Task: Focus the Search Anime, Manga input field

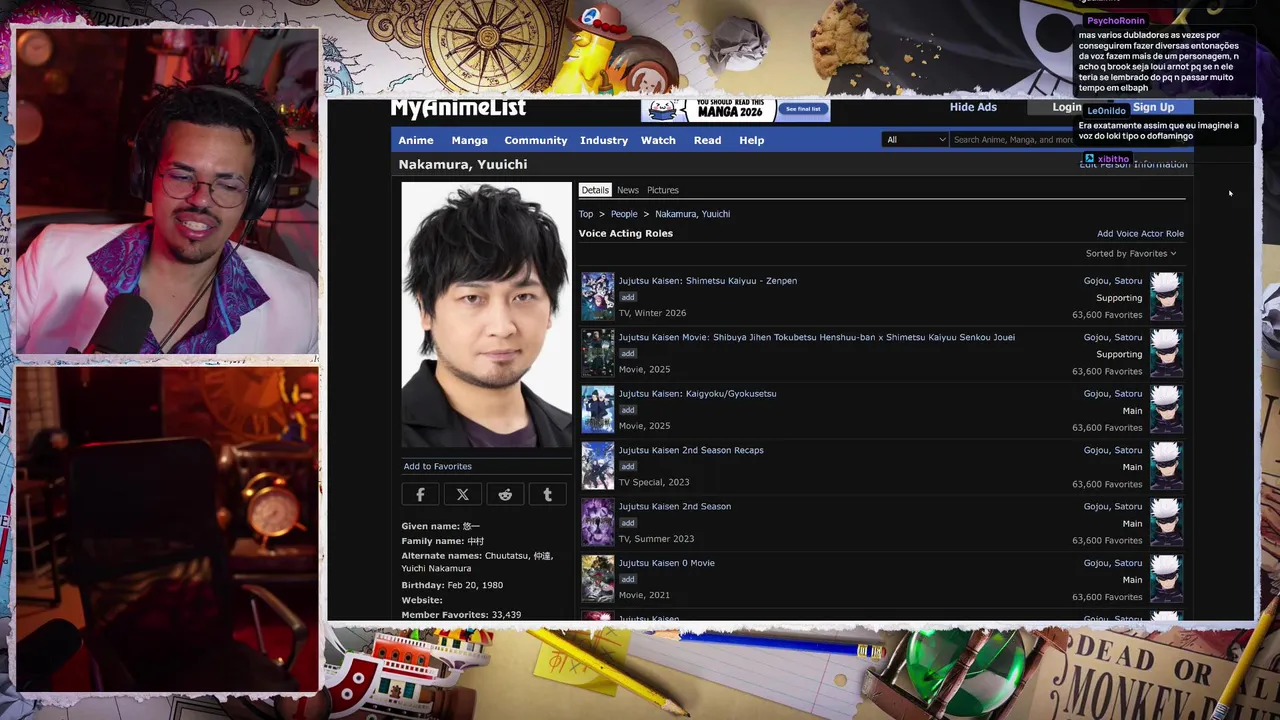Action: [1015, 140]
